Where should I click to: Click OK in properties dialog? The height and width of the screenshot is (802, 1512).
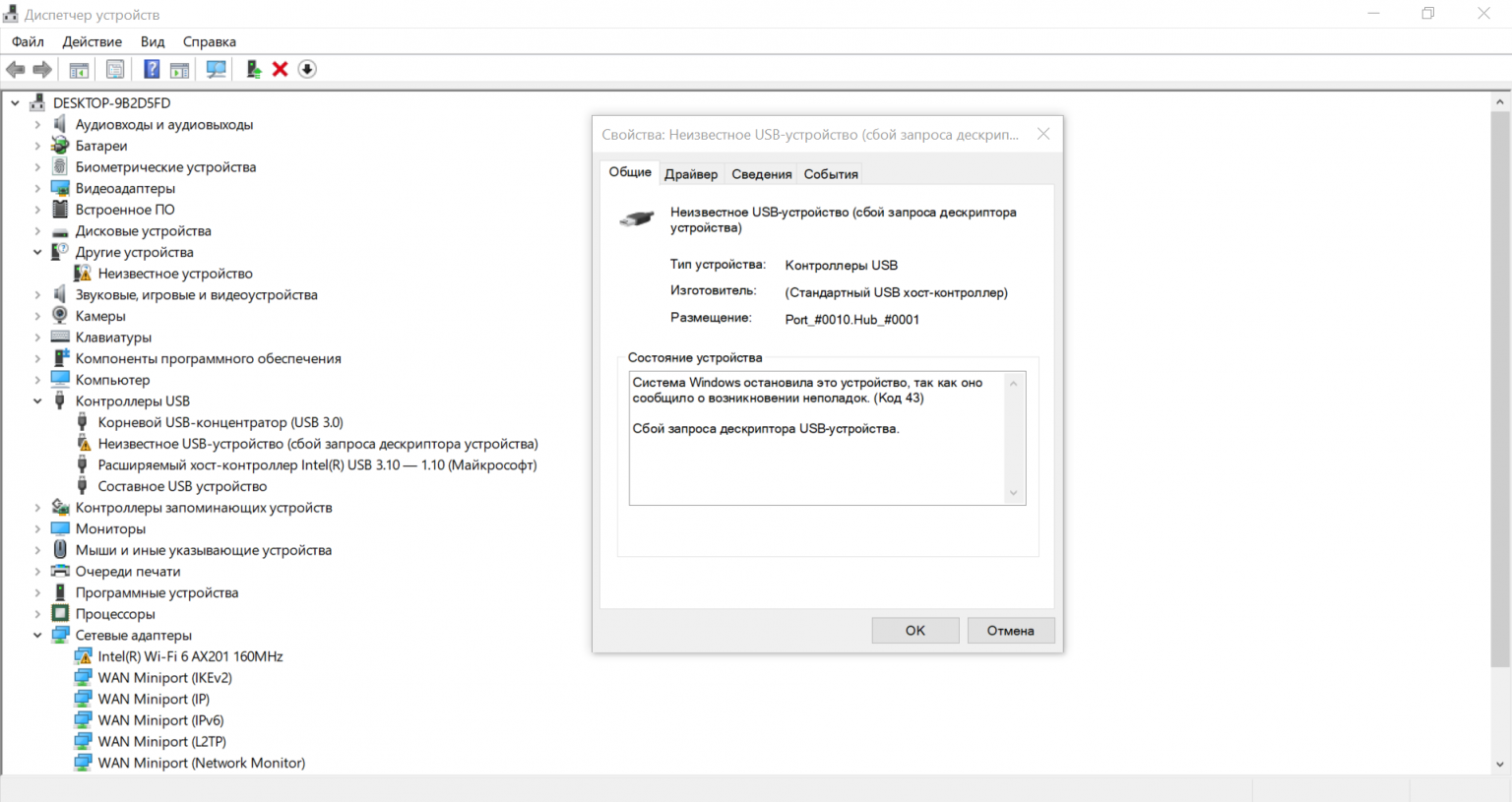click(x=915, y=631)
